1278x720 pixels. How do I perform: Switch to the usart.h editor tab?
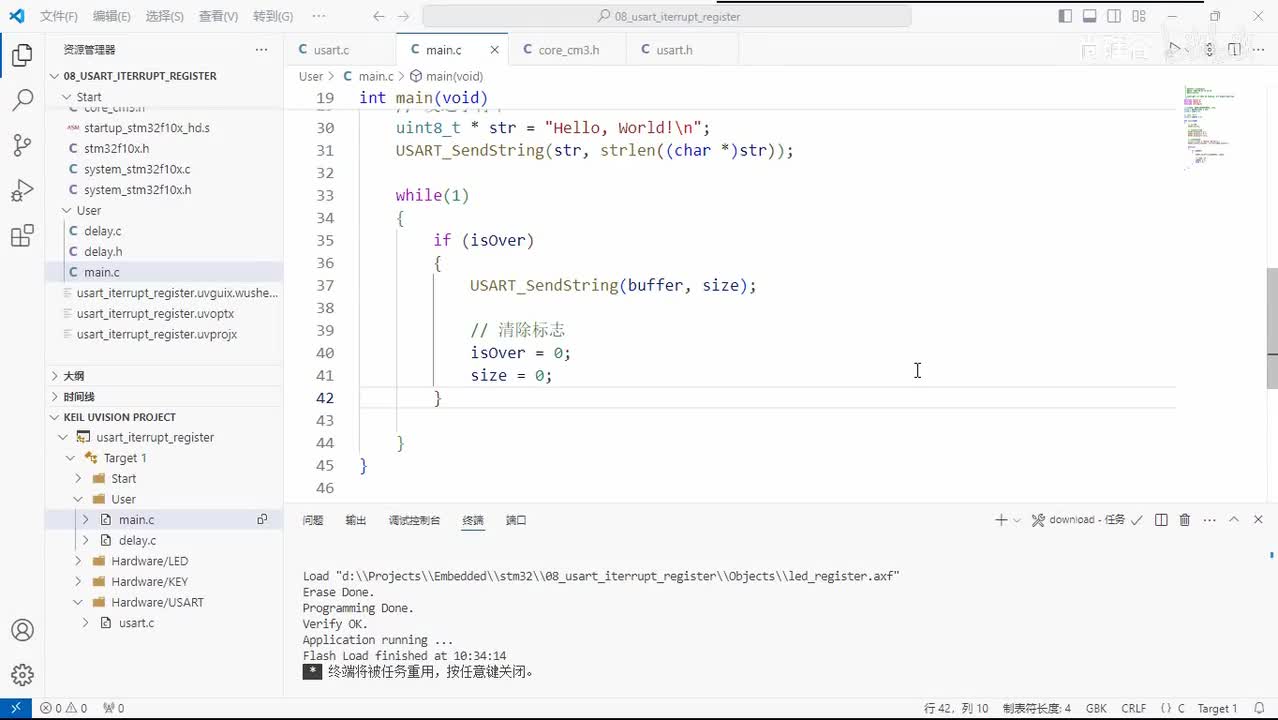pos(673,49)
